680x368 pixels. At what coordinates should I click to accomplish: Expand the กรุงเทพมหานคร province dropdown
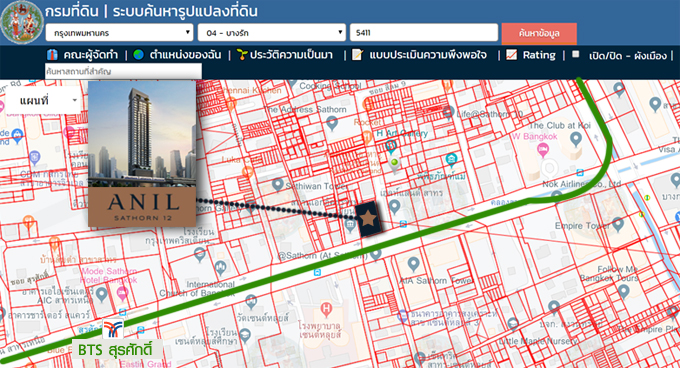tap(119, 33)
